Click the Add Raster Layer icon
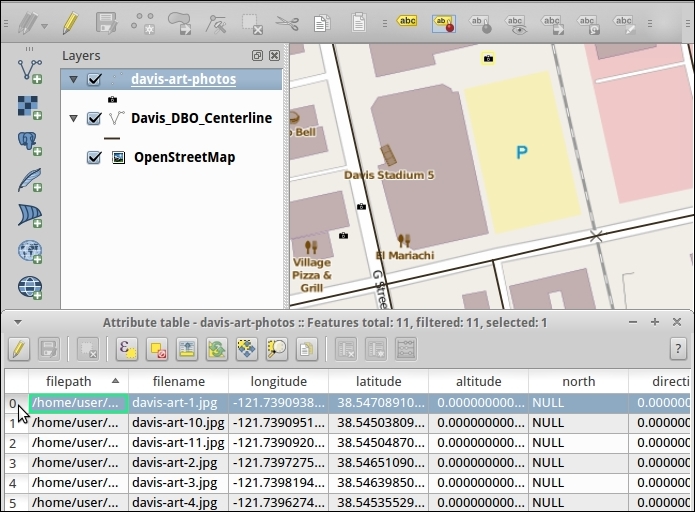 pos(30,106)
